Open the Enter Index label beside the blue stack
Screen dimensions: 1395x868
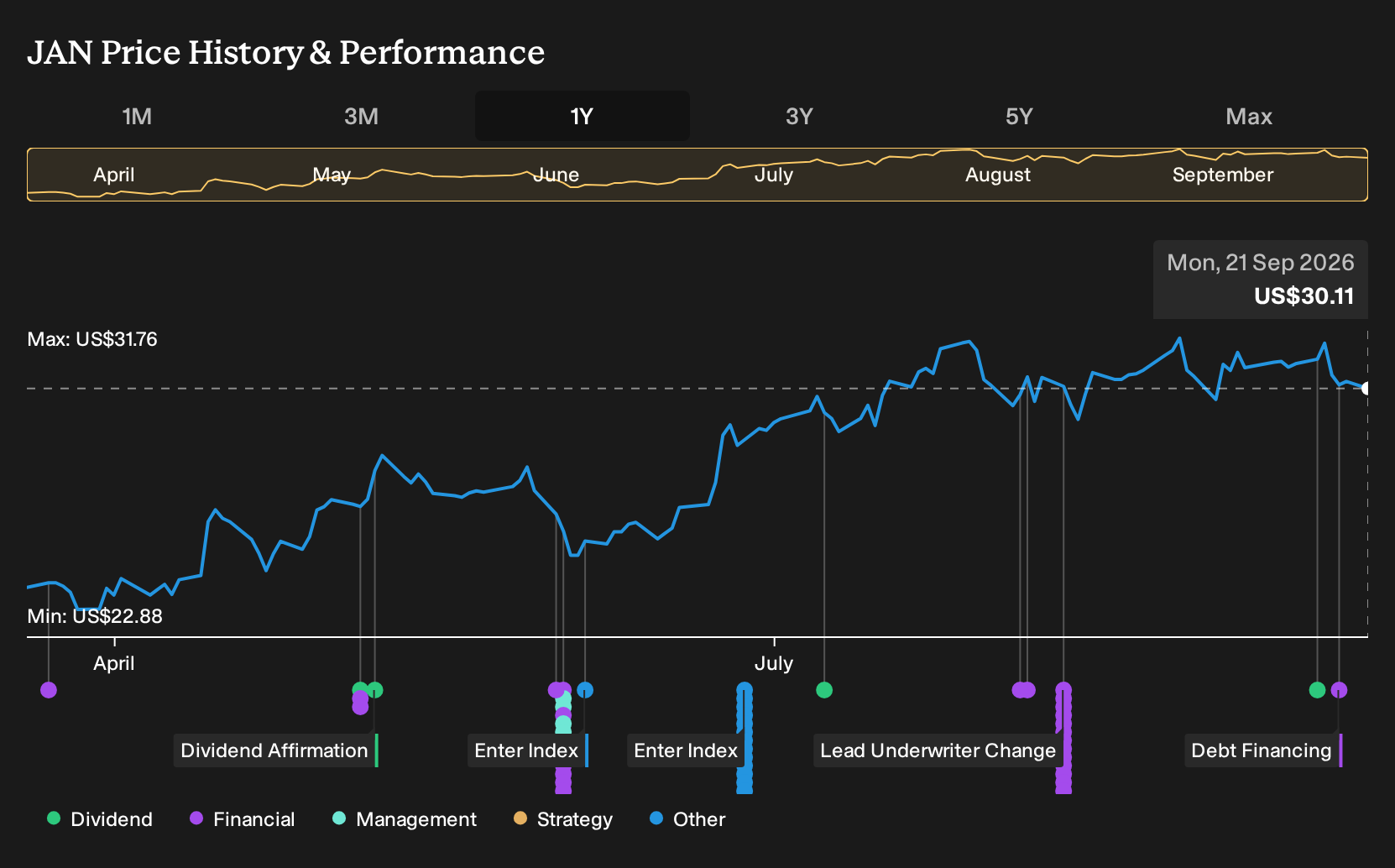(686, 750)
